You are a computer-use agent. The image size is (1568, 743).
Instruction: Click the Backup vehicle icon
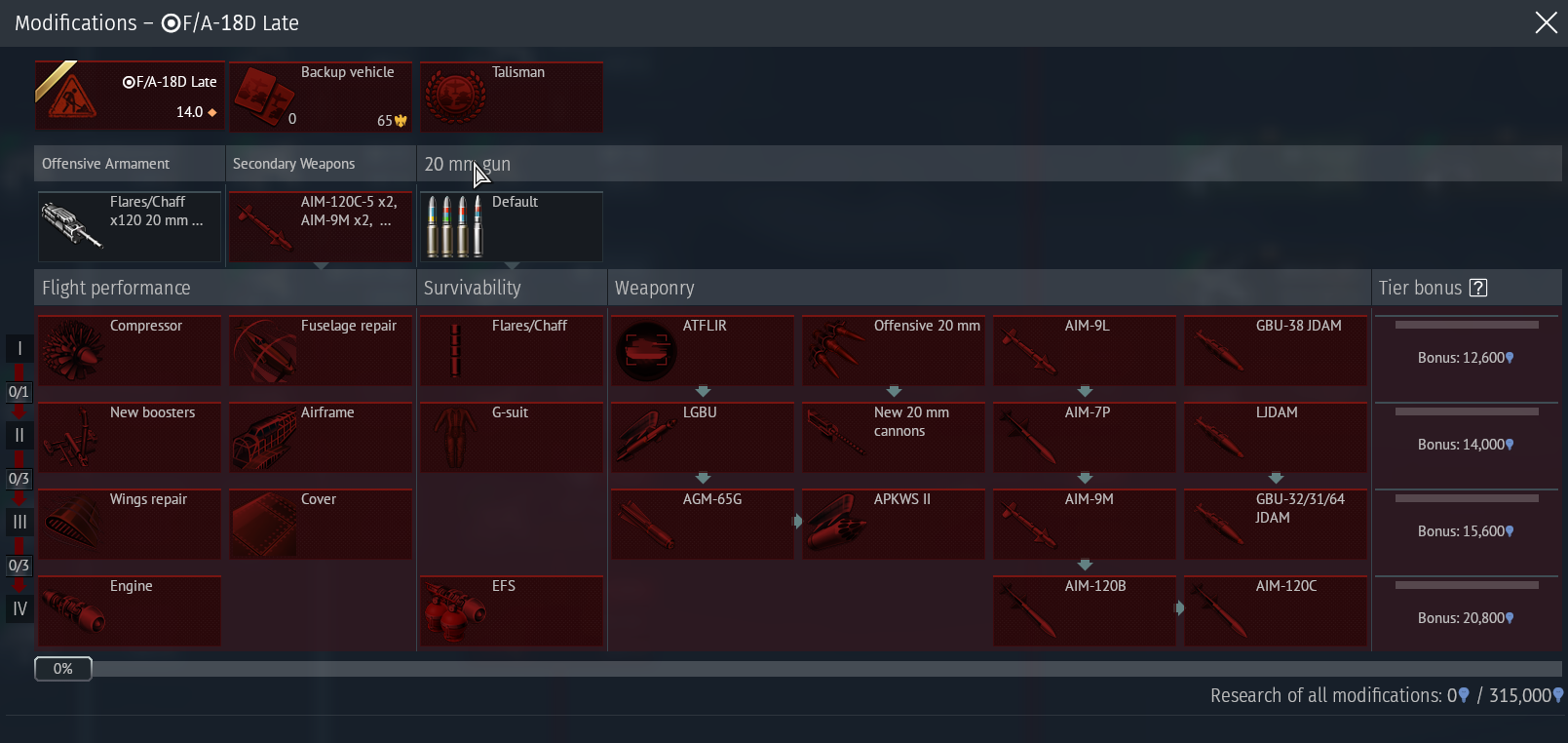pyautogui.click(x=263, y=97)
